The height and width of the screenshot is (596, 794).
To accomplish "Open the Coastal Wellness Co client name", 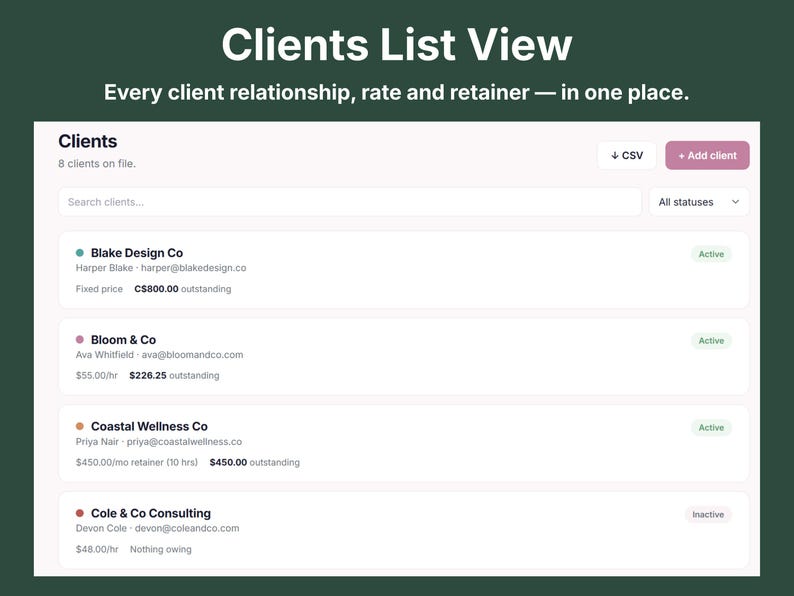I will click(149, 426).
